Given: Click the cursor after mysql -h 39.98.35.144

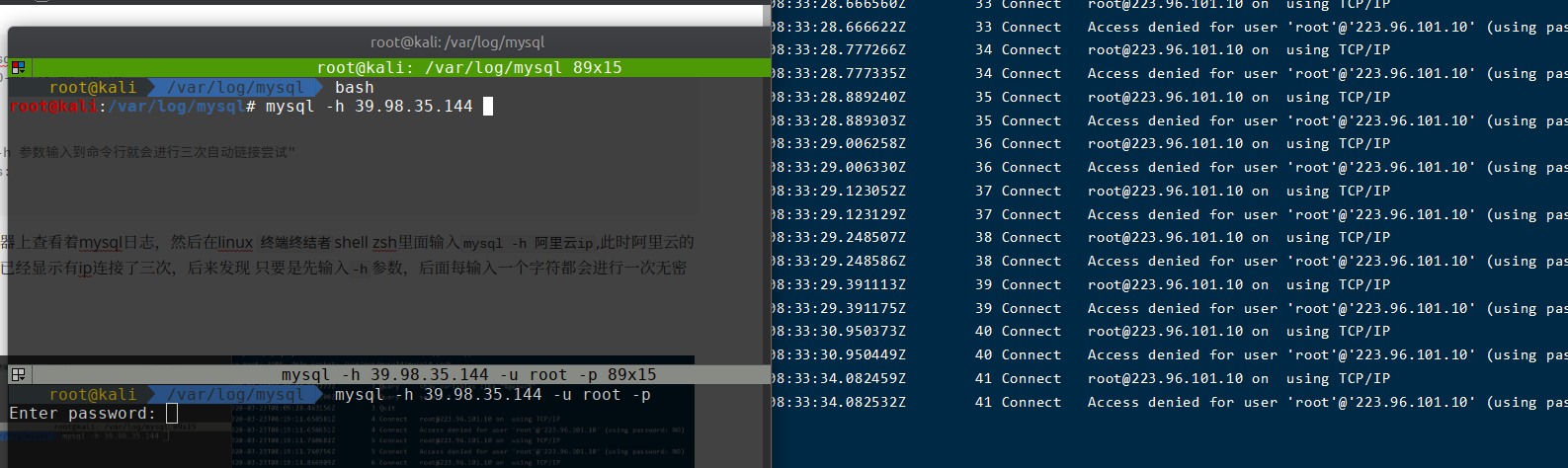Looking at the screenshot, I should [488, 107].
